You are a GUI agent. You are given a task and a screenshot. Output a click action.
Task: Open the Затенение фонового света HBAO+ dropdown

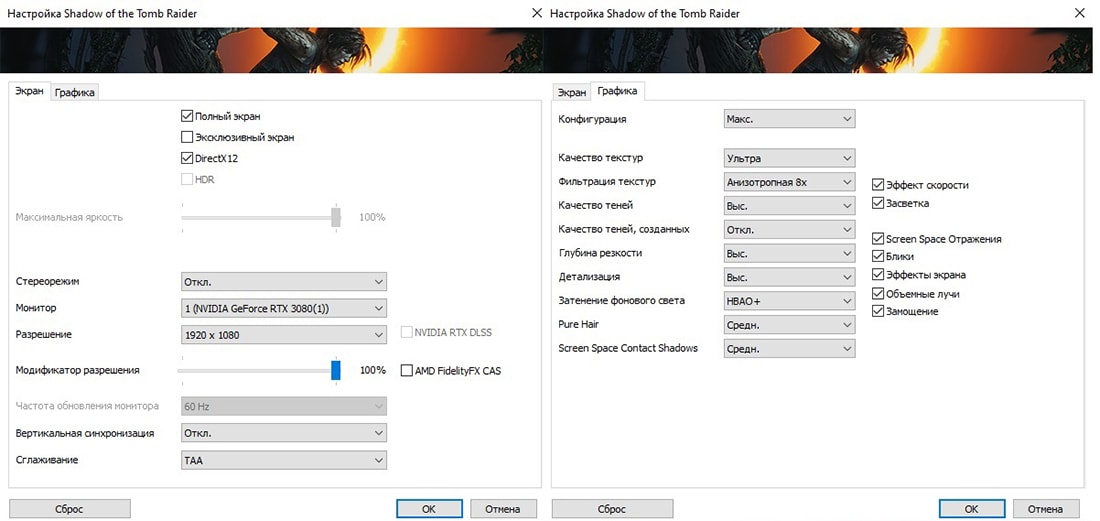pyautogui.click(x=789, y=301)
